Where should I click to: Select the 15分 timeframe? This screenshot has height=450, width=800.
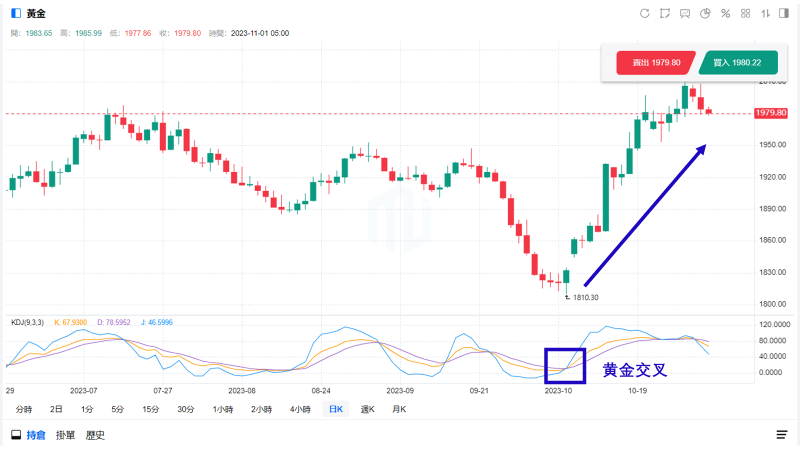(x=151, y=409)
